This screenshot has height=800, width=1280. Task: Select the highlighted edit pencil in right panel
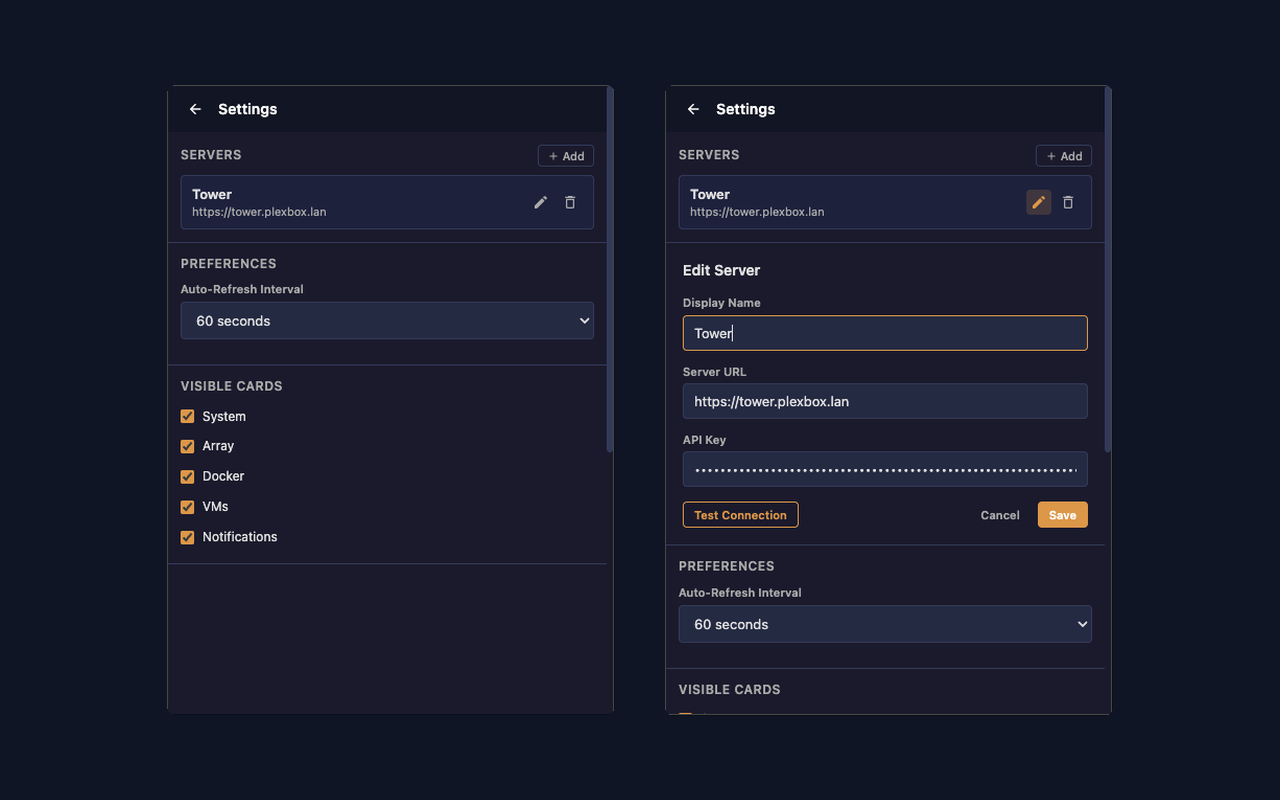(1038, 202)
